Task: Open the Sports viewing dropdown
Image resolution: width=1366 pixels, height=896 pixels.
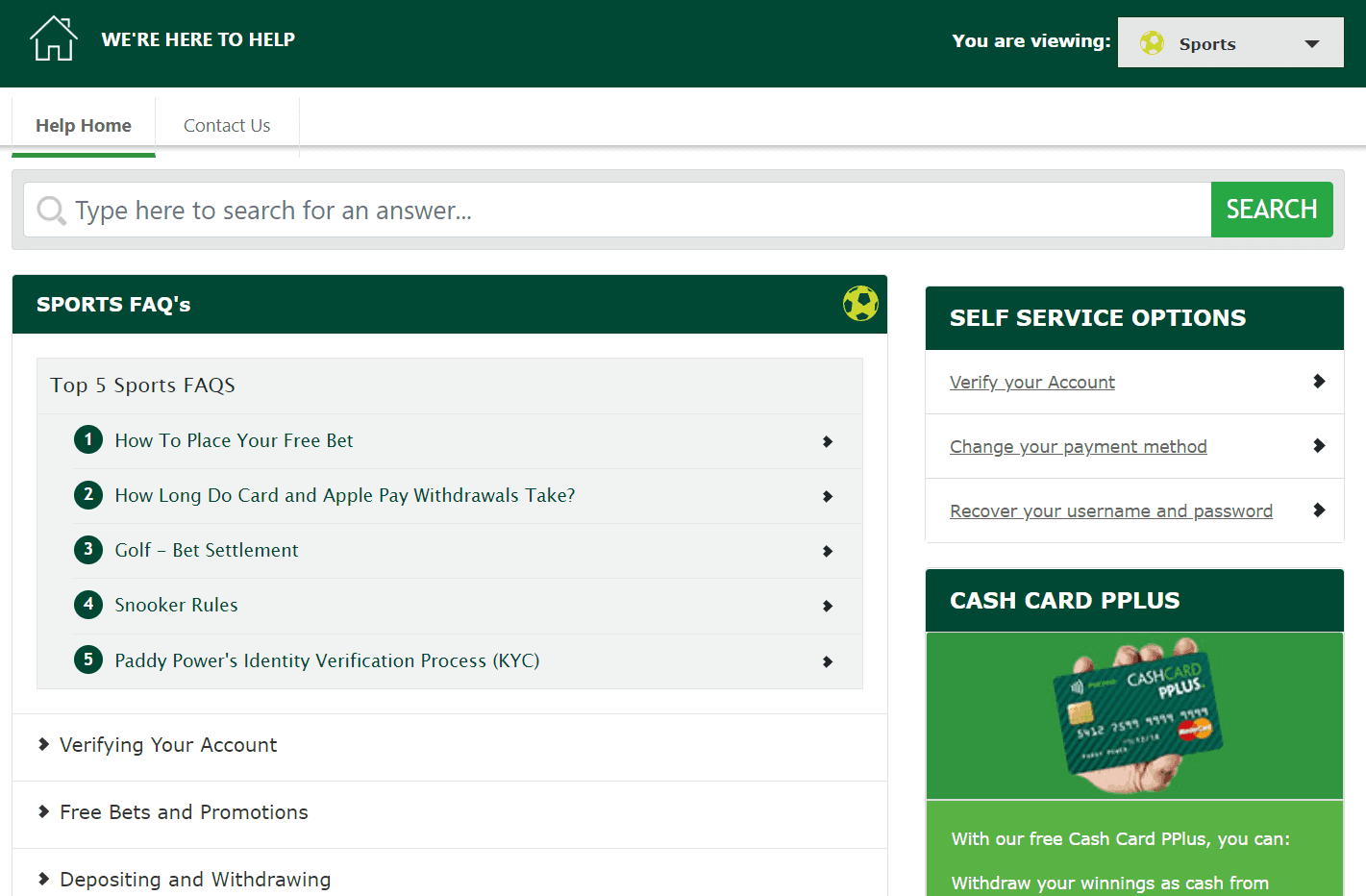Action: (1230, 42)
